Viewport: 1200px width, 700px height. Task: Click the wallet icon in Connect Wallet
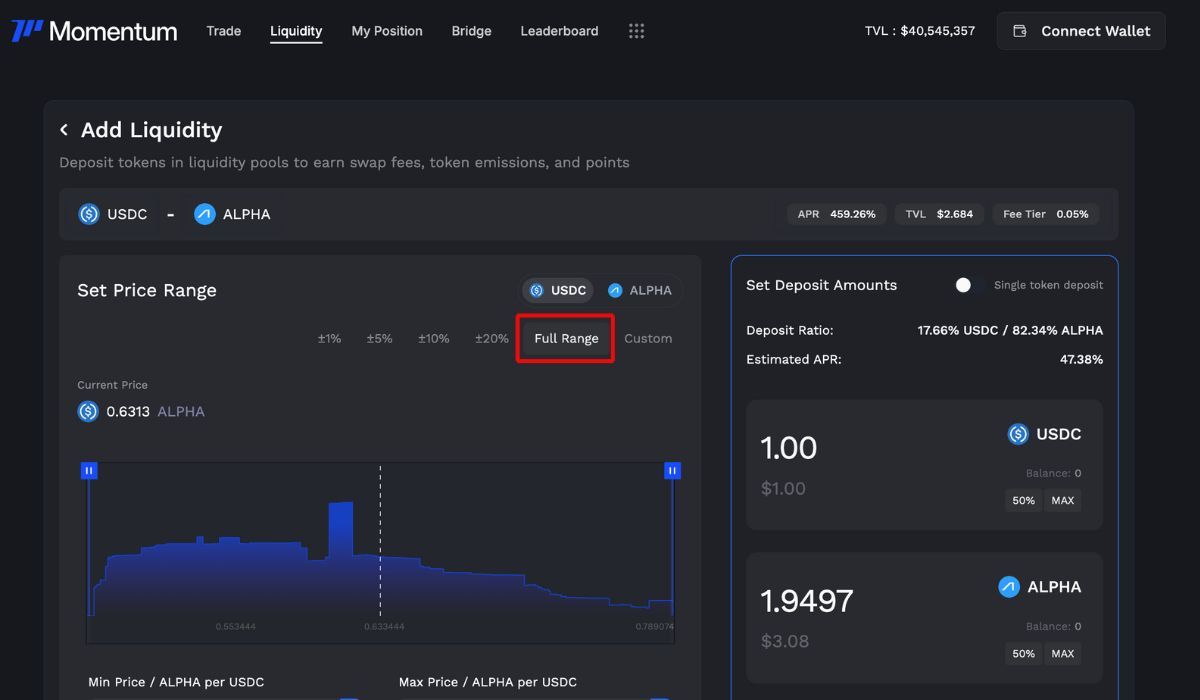click(1020, 31)
